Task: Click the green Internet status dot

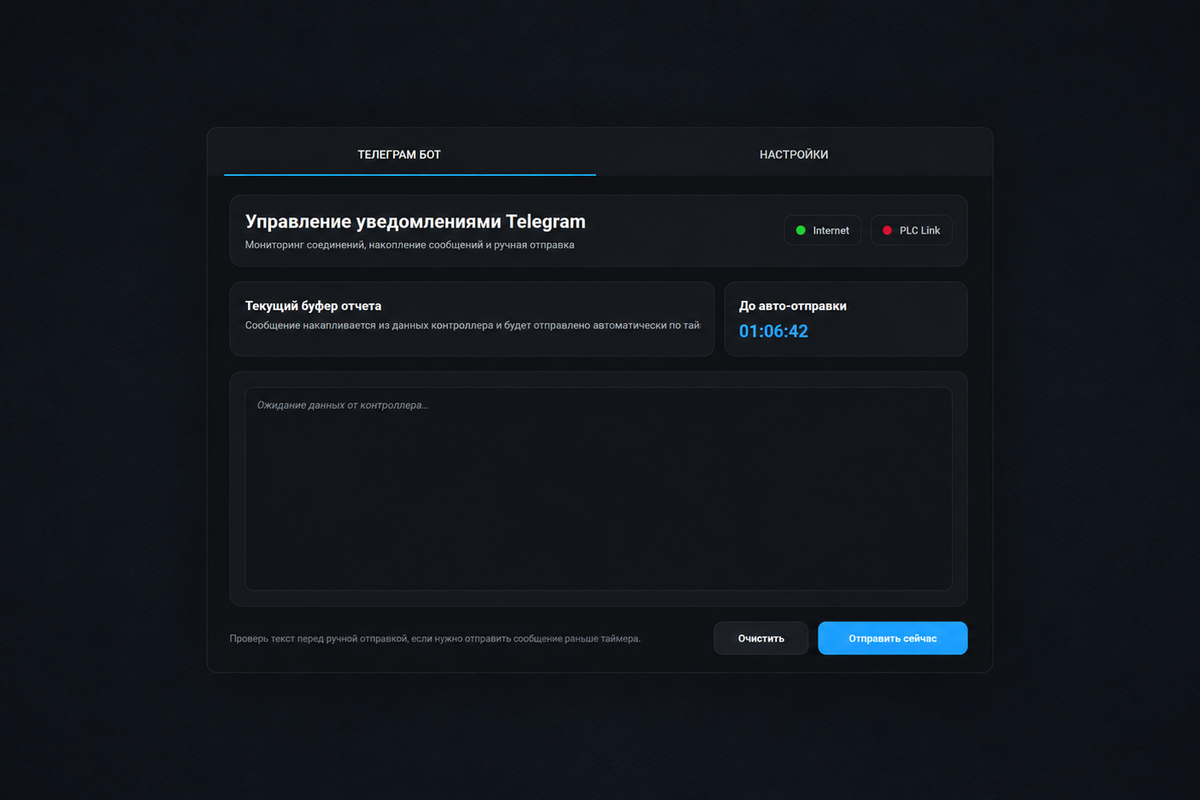Action: pyautogui.click(x=800, y=230)
